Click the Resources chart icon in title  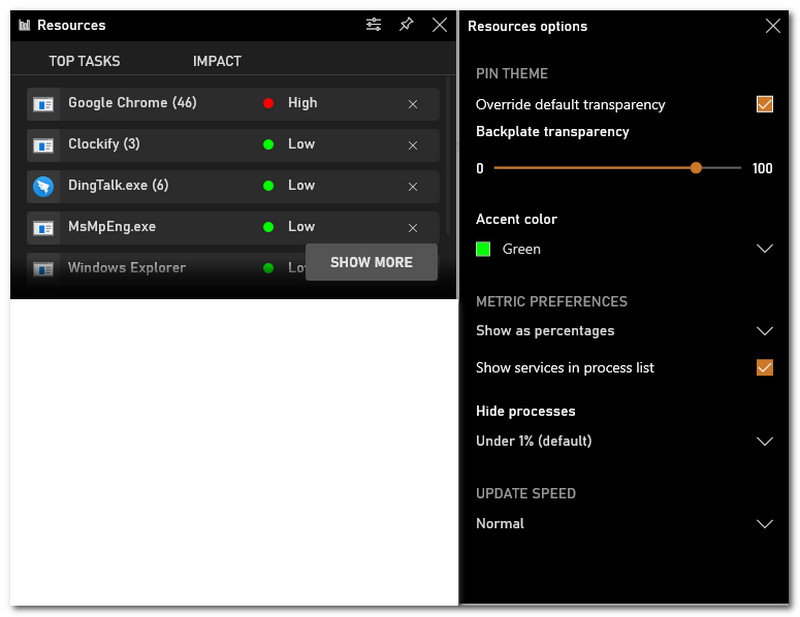(x=24, y=25)
